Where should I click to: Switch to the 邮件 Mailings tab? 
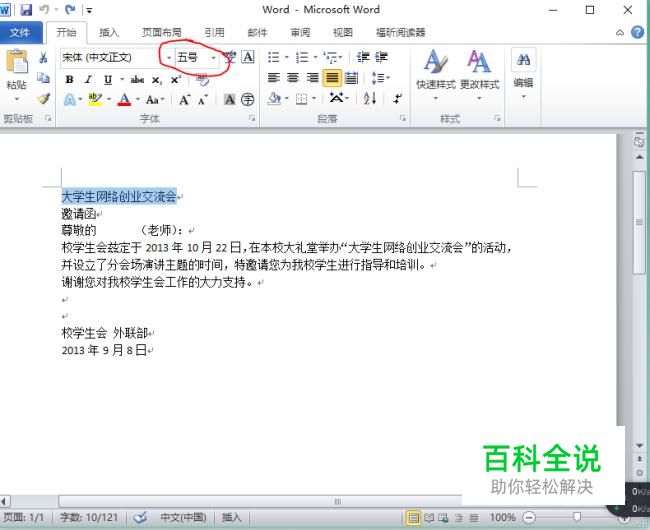coord(257,32)
